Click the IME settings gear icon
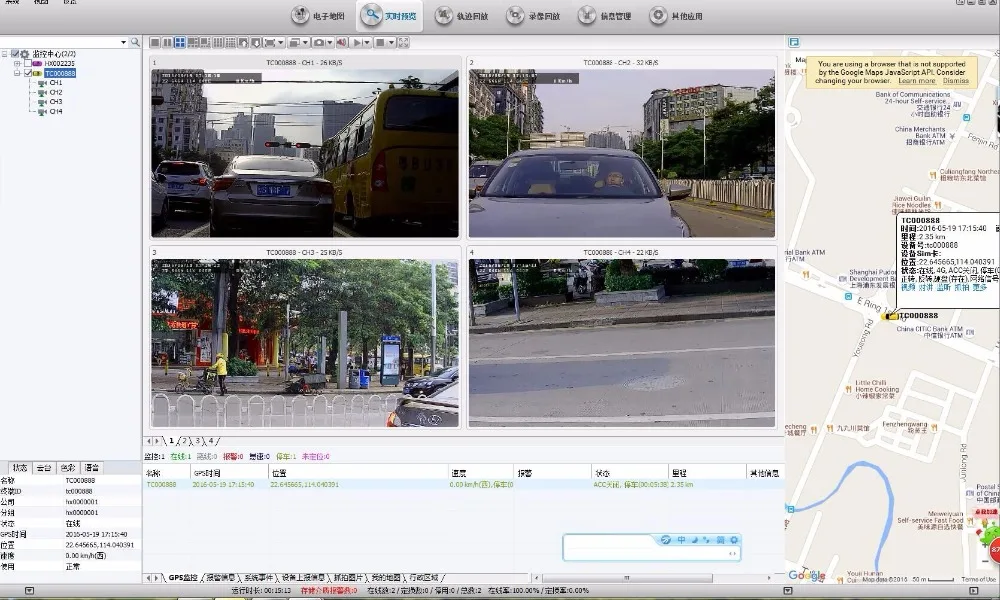The height and width of the screenshot is (600, 1000). [x=734, y=539]
